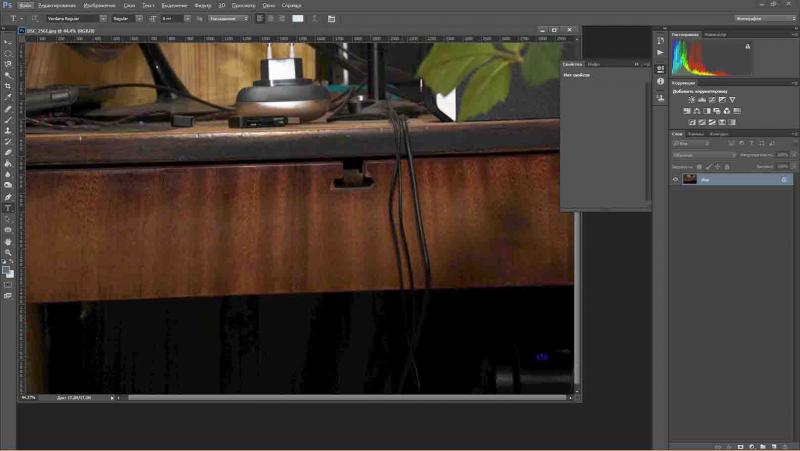Open the Файл menu
Screen dimensions: 800x451
click(x=26, y=6)
